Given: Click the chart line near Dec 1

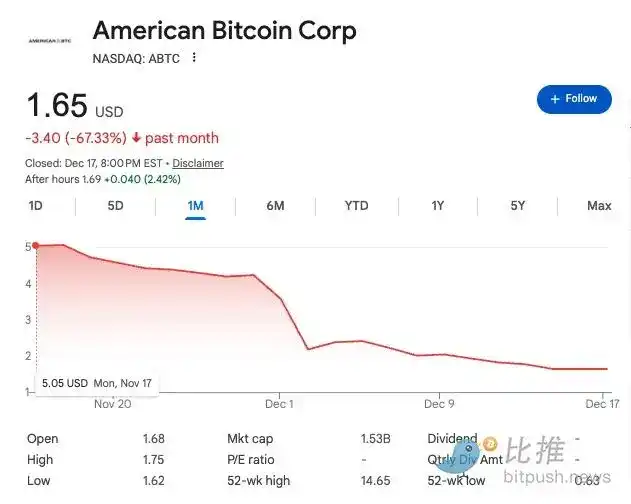Looking at the screenshot, I should tap(282, 299).
